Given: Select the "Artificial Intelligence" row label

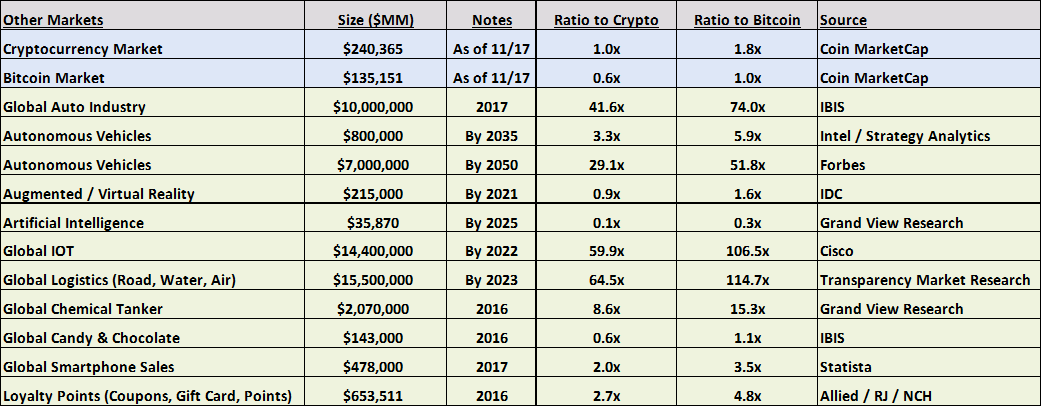Looking at the screenshot, I should click(x=74, y=222).
